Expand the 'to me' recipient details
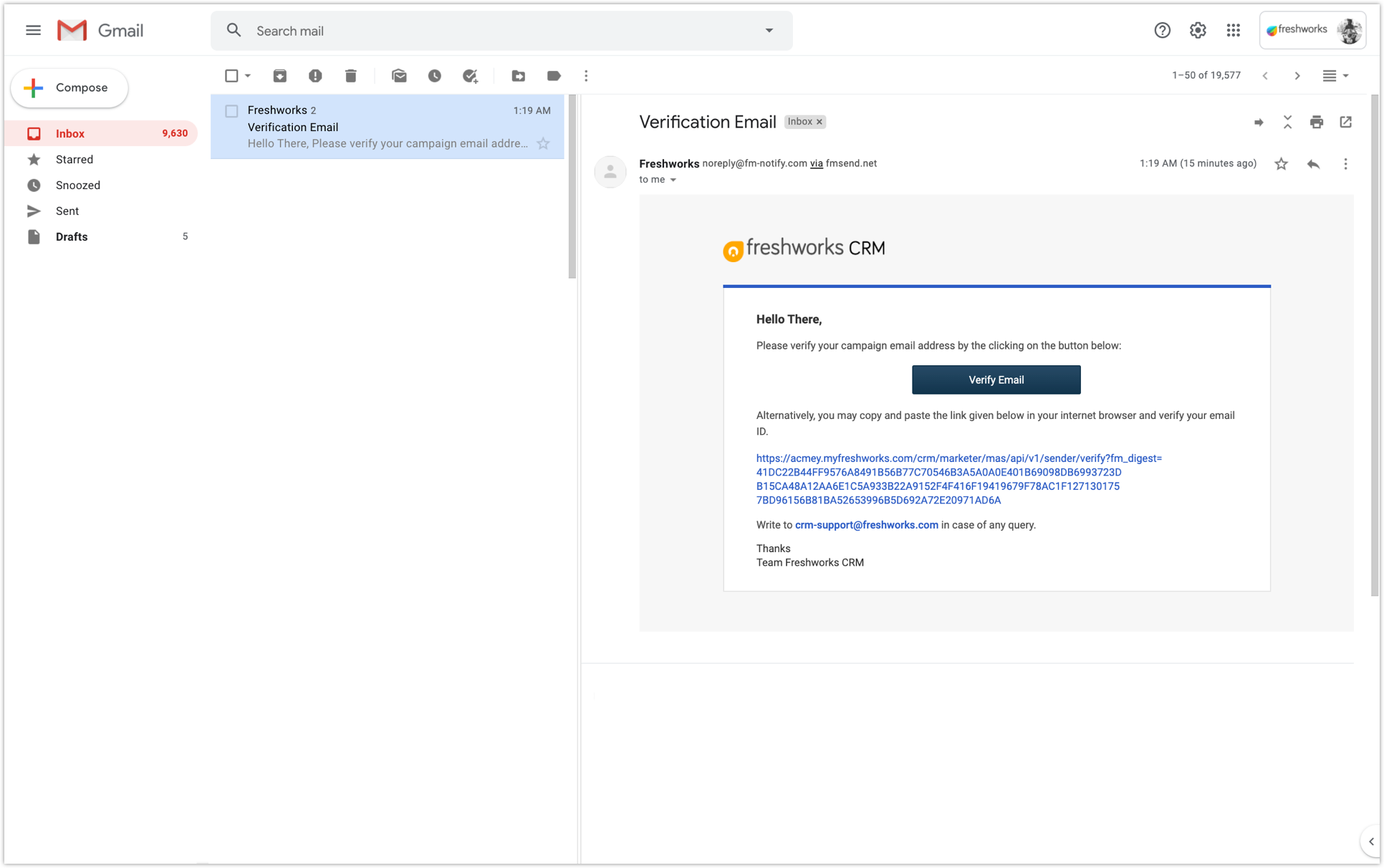 pyautogui.click(x=673, y=180)
